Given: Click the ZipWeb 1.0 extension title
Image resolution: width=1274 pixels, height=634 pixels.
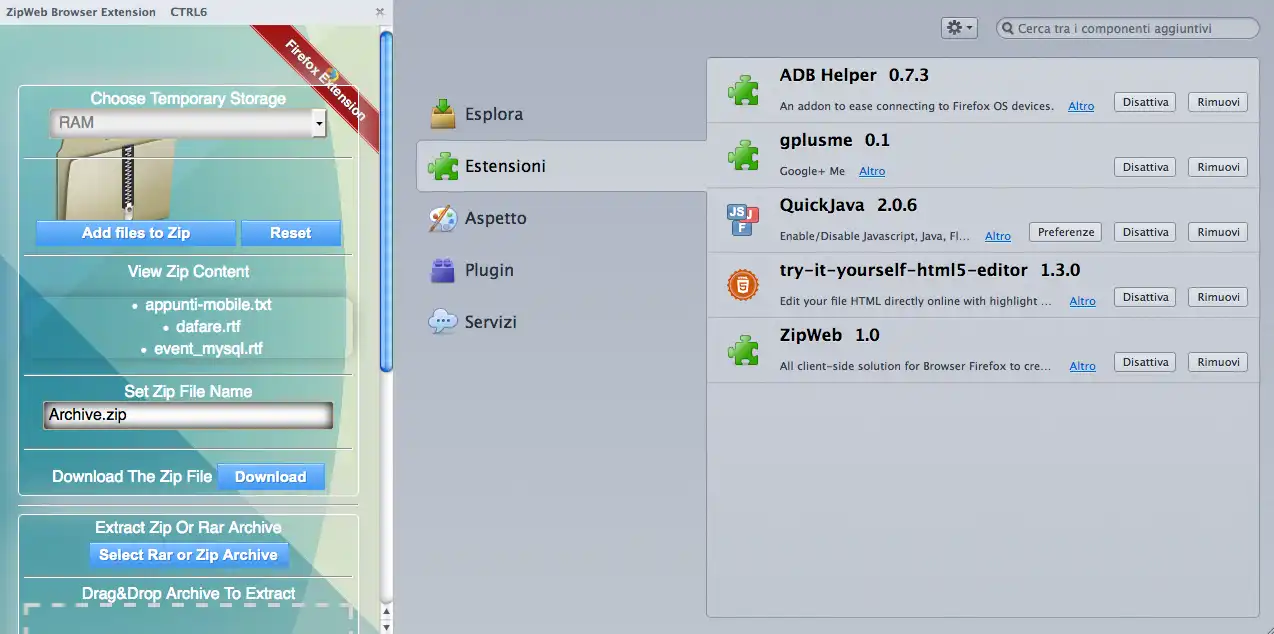Looking at the screenshot, I should 829,335.
